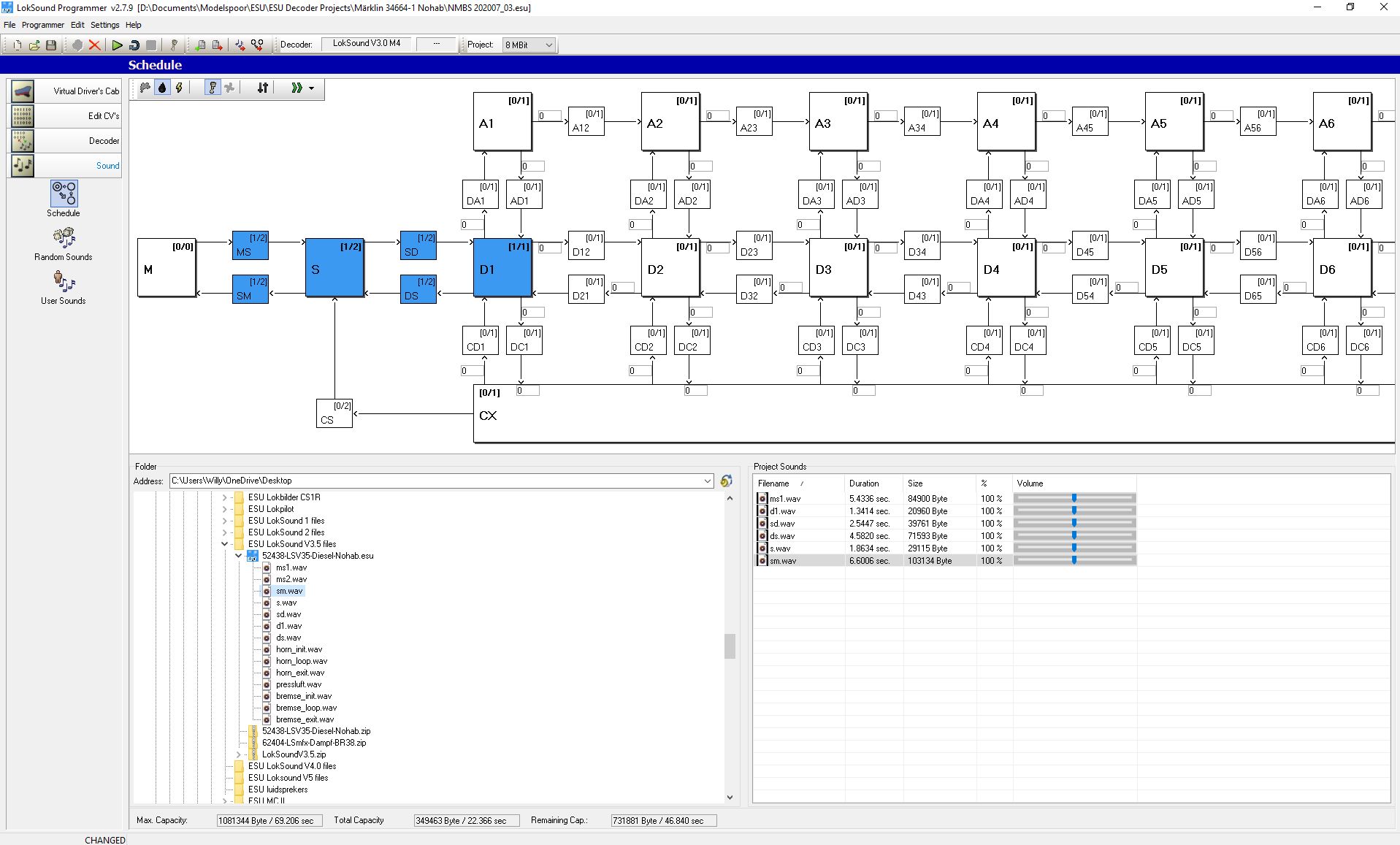1400x845 pixels.
Task: Switch to Edit CV's section
Action: [66, 116]
